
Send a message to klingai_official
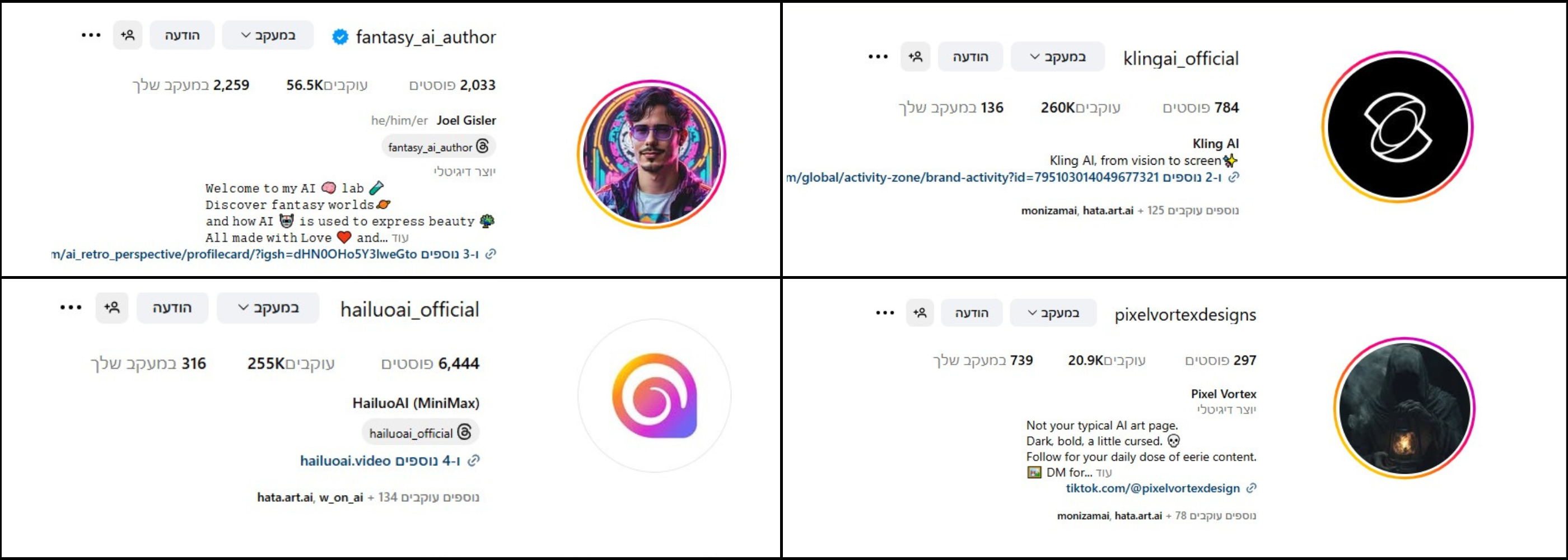pyautogui.click(x=970, y=57)
